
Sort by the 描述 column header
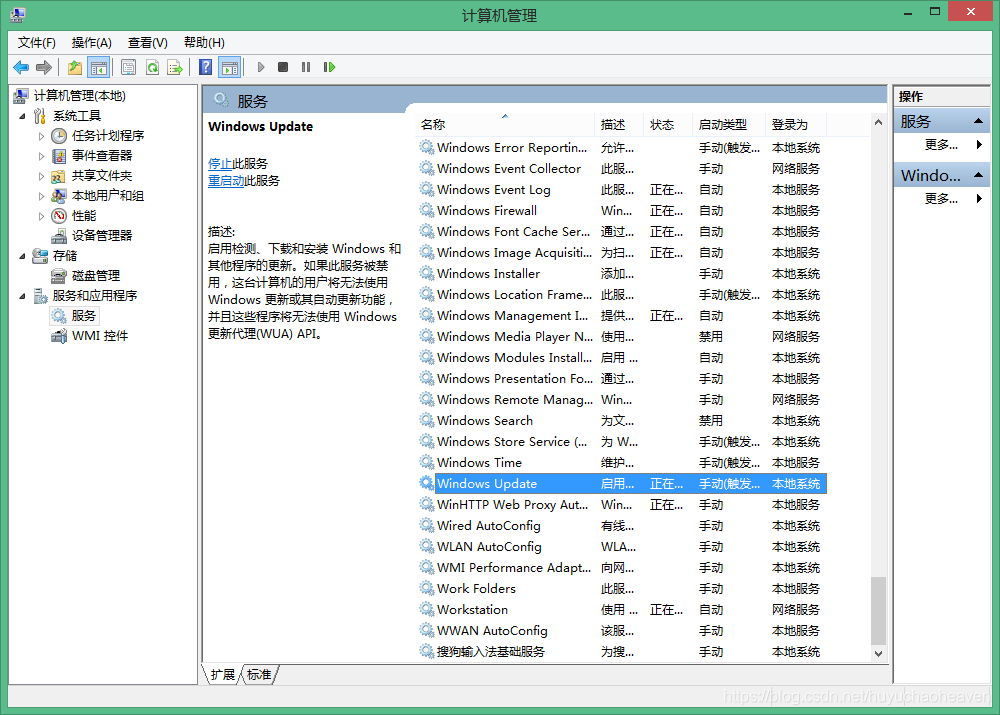click(x=619, y=124)
